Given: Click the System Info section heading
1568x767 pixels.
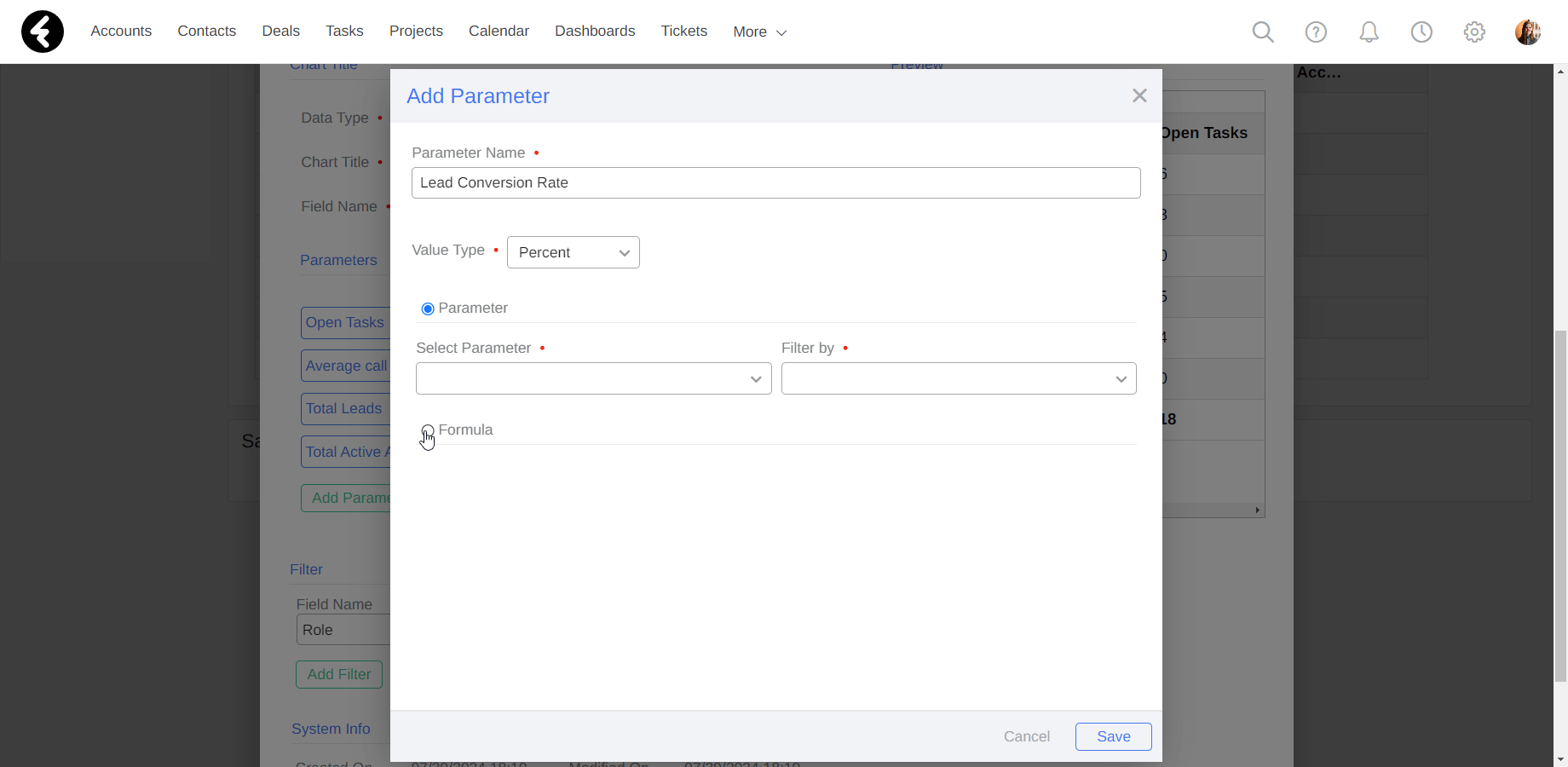Looking at the screenshot, I should 331,729.
